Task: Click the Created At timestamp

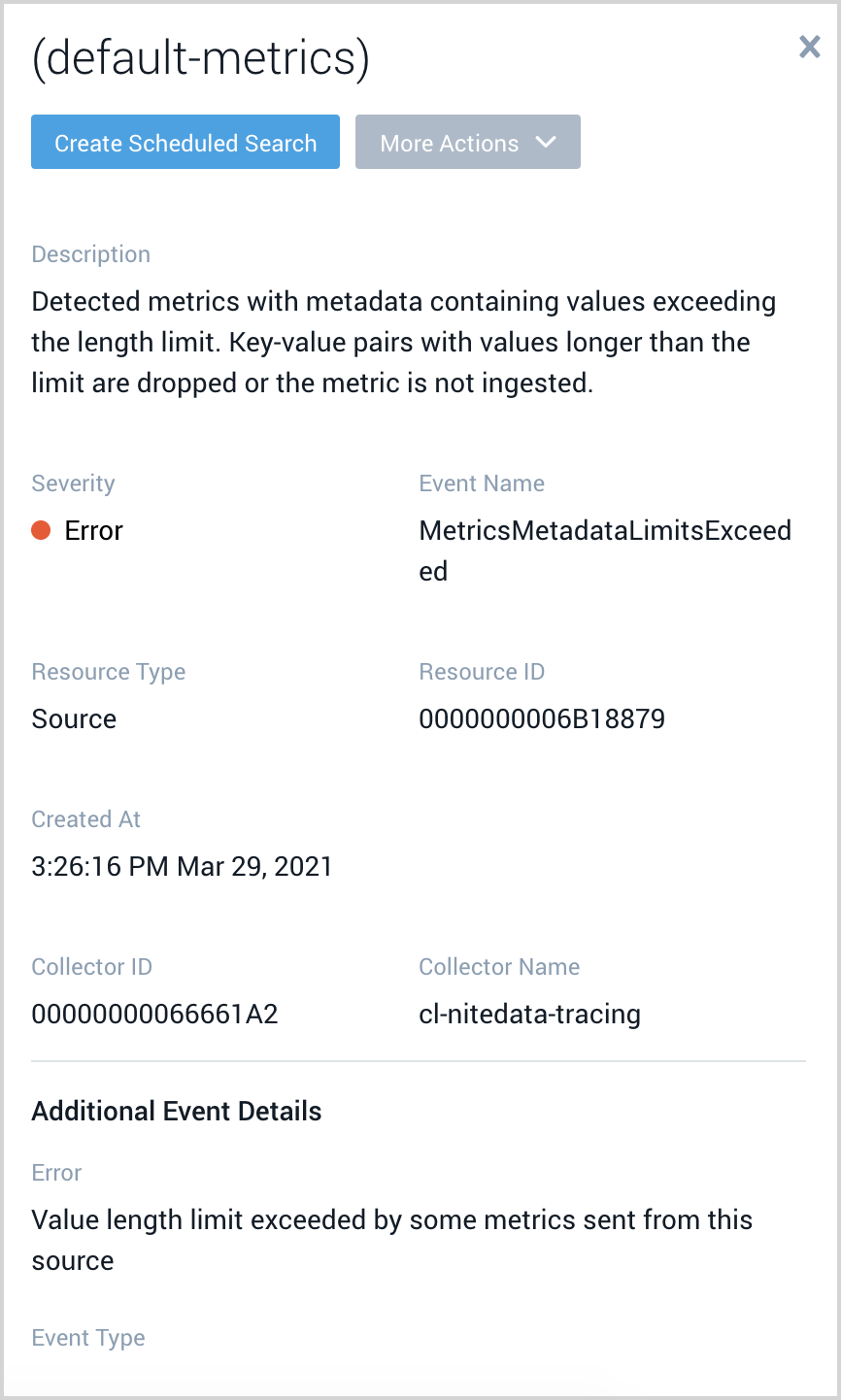Action: click(183, 866)
